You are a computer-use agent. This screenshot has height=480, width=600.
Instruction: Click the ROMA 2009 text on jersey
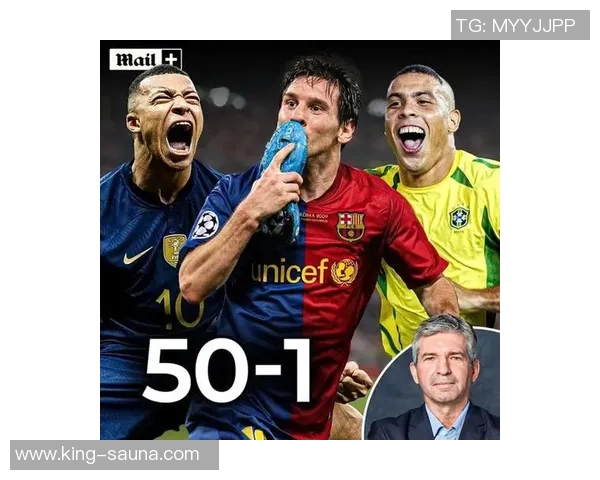pos(314,216)
